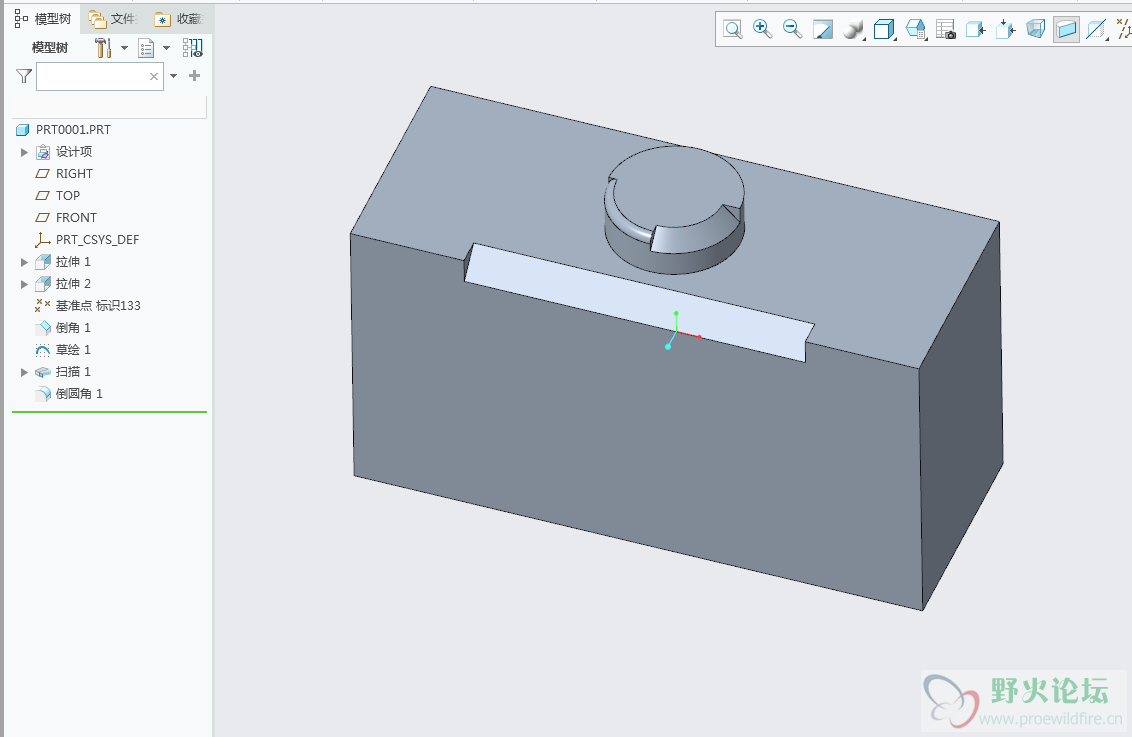The height and width of the screenshot is (737, 1132).
Task: Select the TOP datum plane
Action: (x=68, y=196)
